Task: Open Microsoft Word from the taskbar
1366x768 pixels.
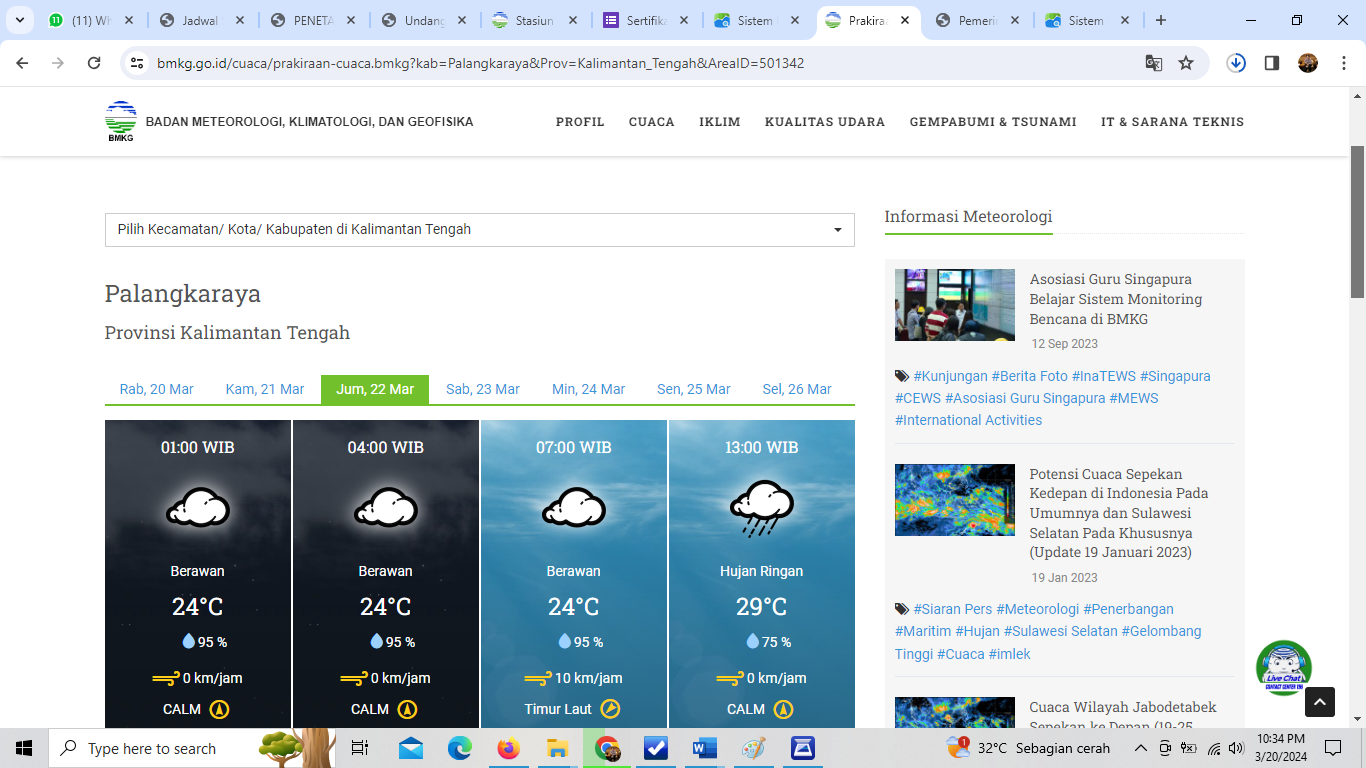Action: tap(704, 748)
